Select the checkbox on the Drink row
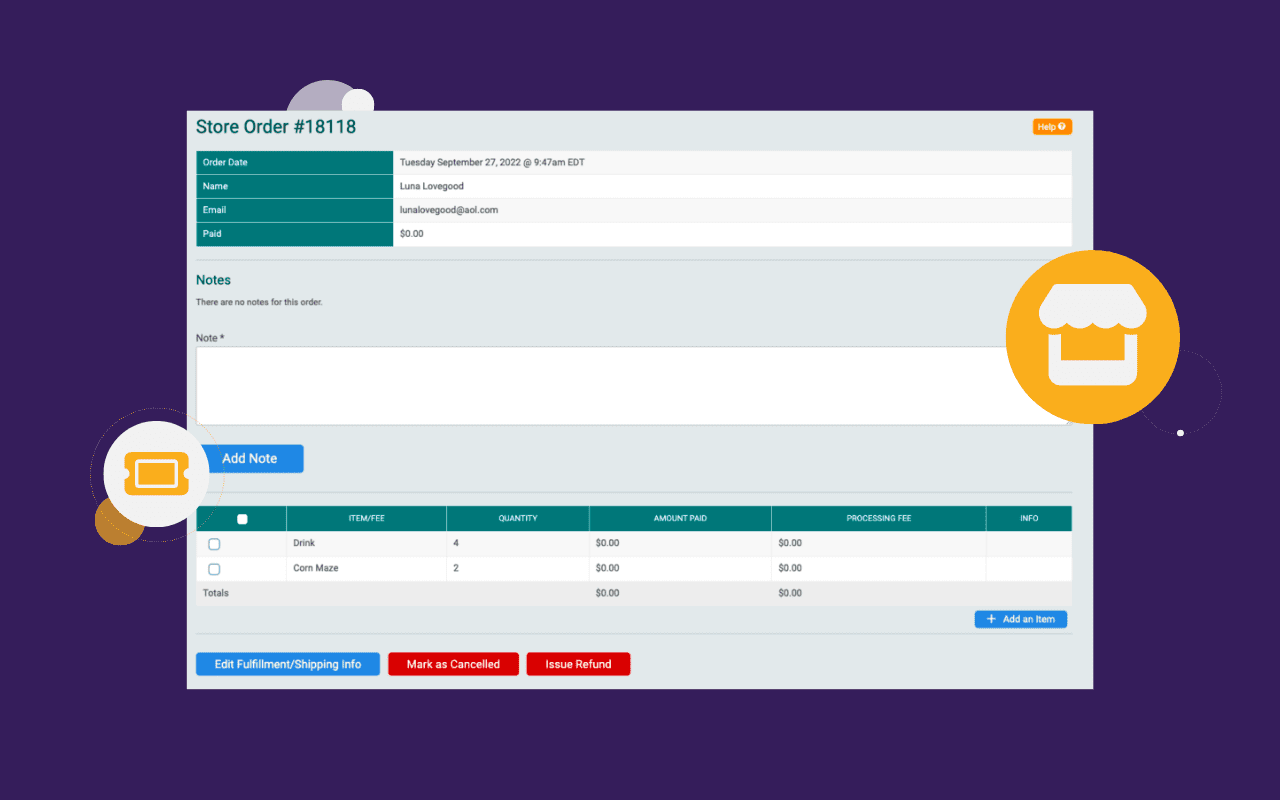The height and width of the screenshot is (800, 1280). (x=214, y=543)
